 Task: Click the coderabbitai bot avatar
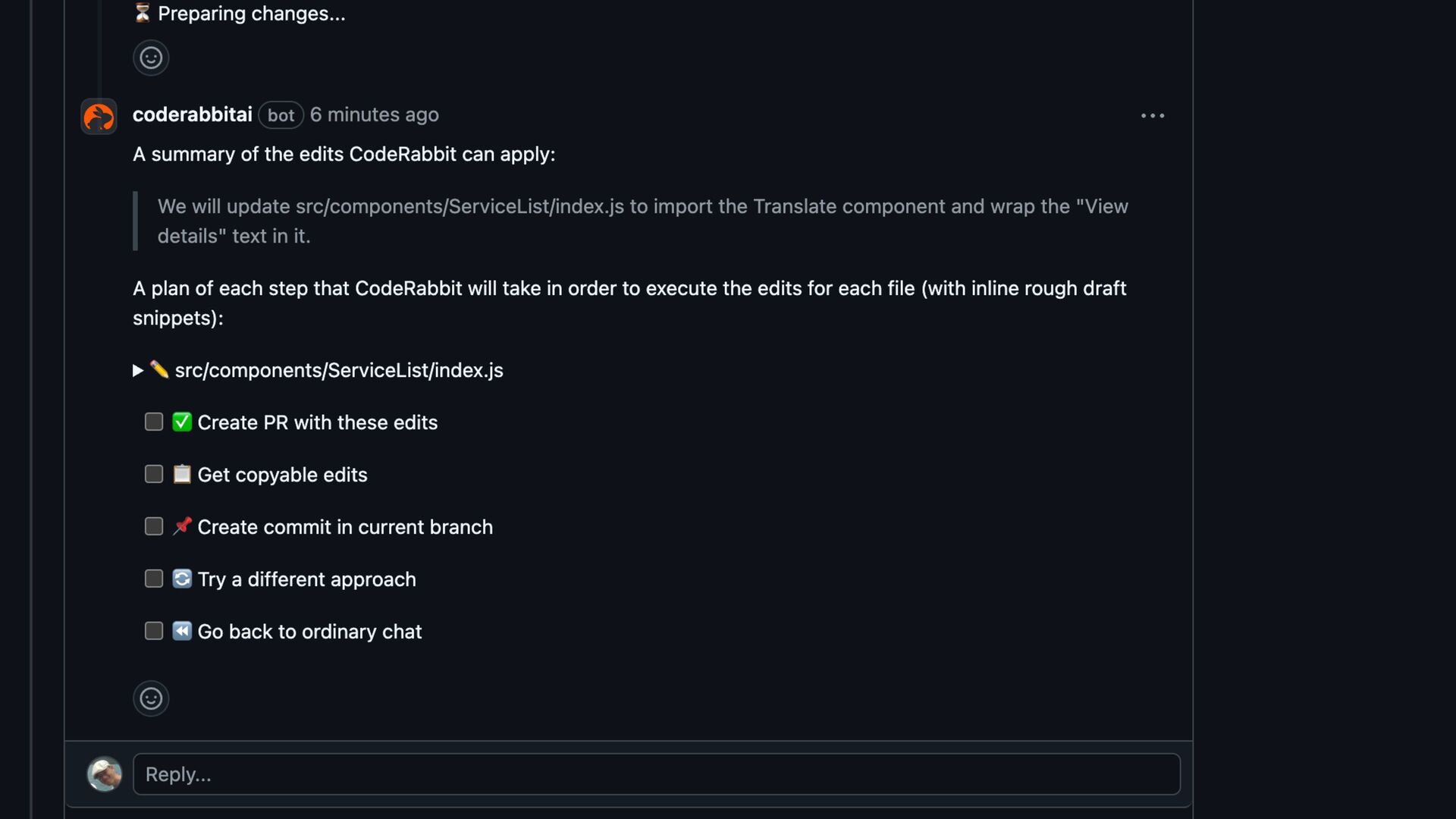[99, 116]
